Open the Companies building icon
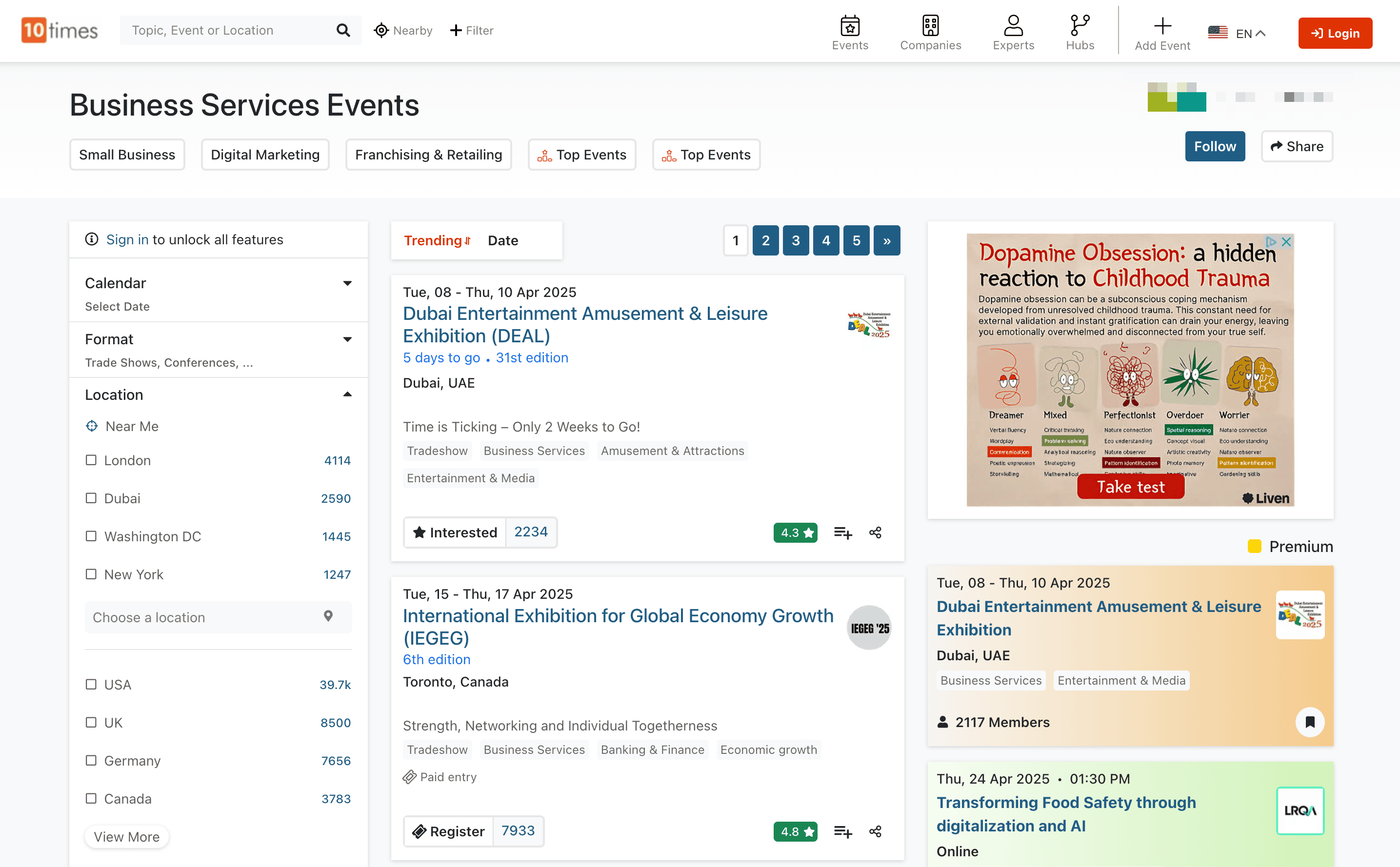This screenshot has height=867, width=1400. (930, 26)
